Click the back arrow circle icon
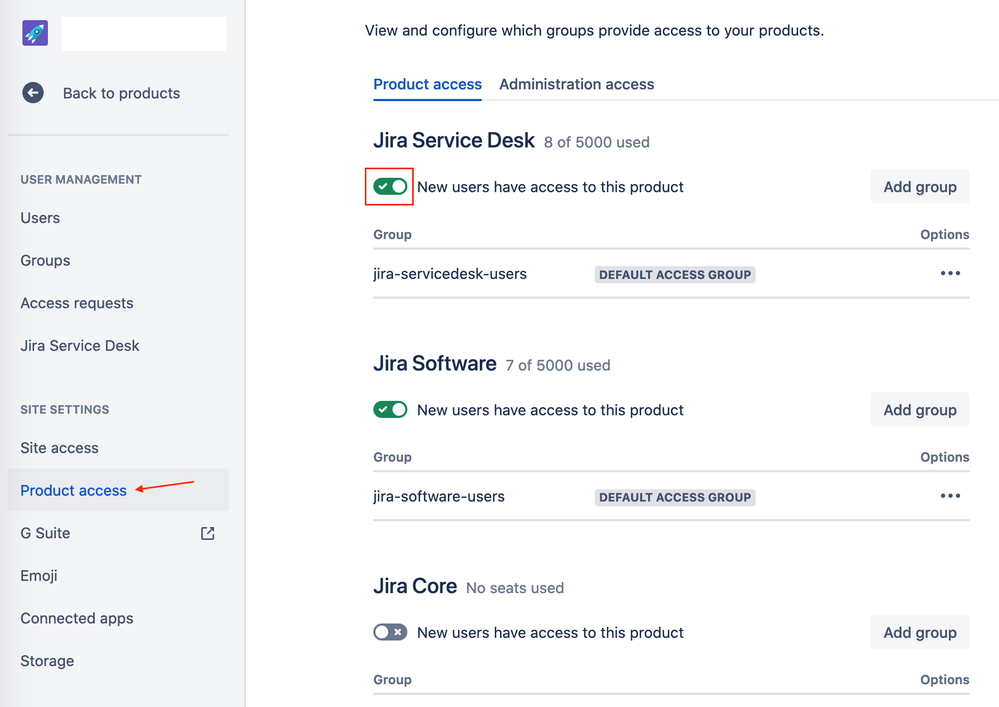The width and height of the screenshot is (999, 707). tap(33, 93)
